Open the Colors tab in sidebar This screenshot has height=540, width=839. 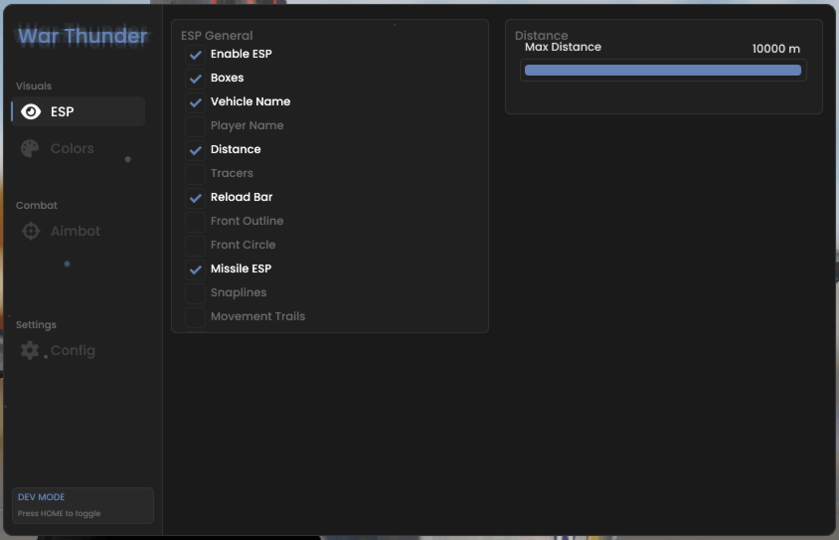72,148
